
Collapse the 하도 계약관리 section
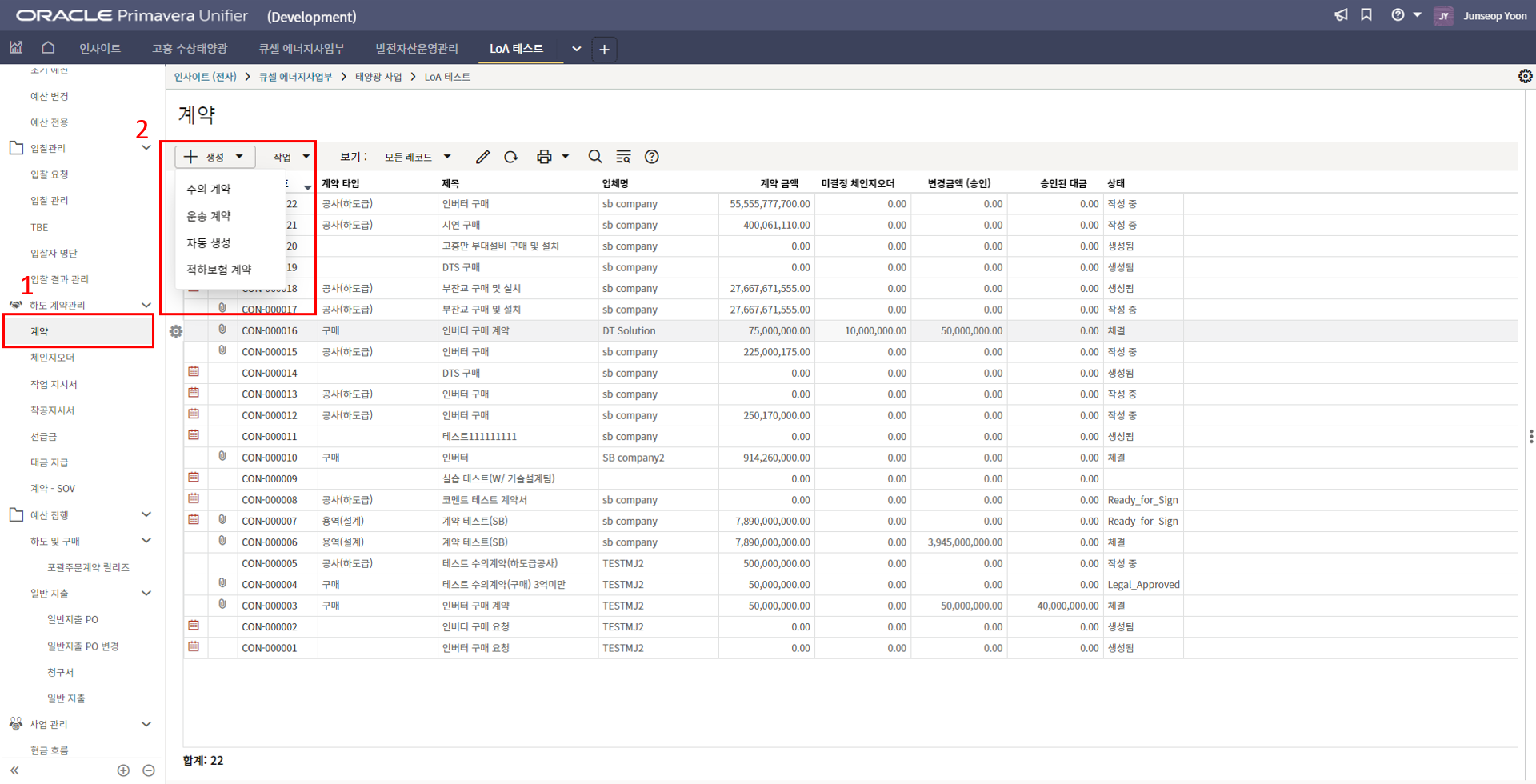tap(146, 305)
